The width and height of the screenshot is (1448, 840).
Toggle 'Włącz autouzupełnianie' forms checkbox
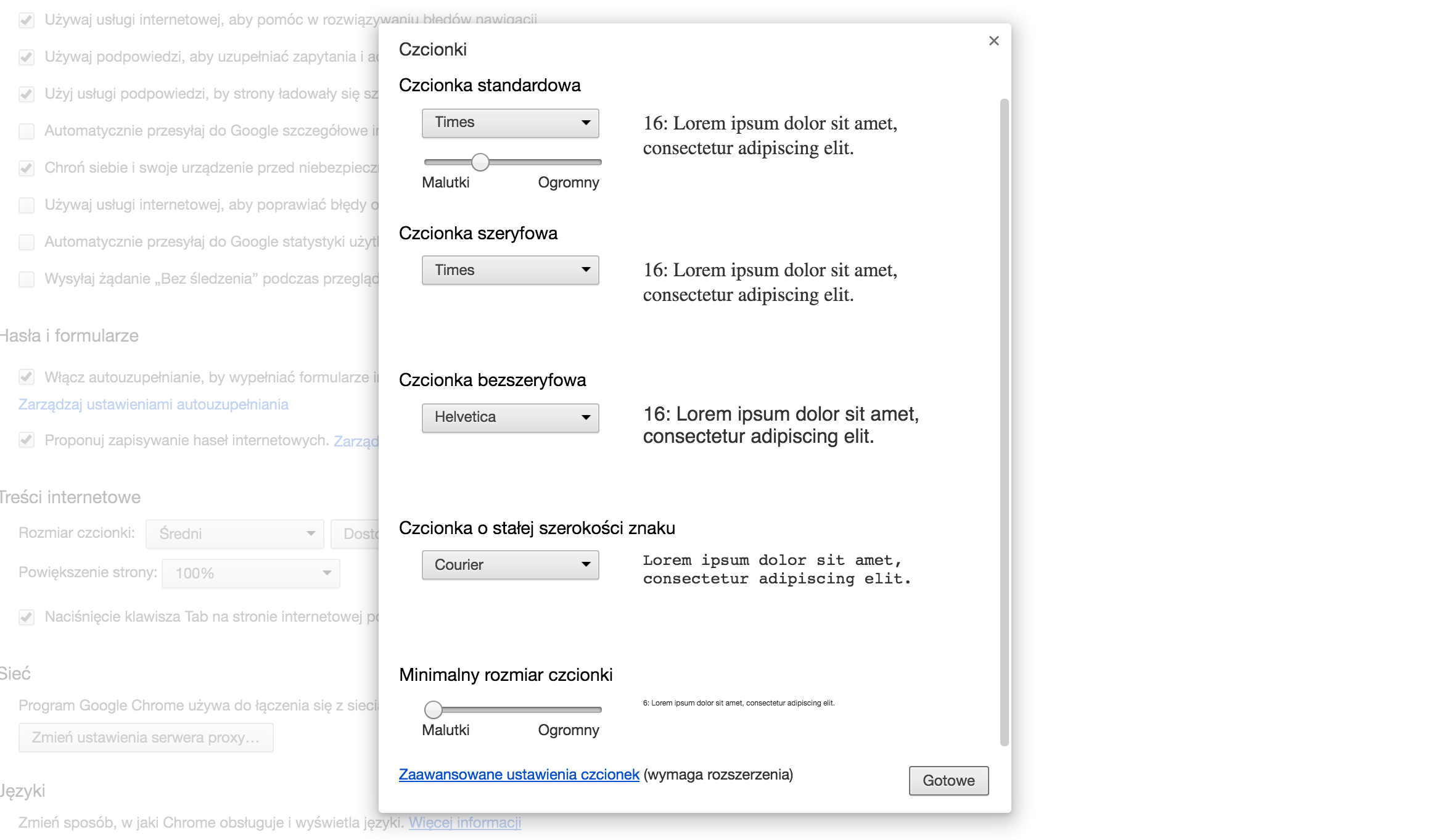(27, 377)
